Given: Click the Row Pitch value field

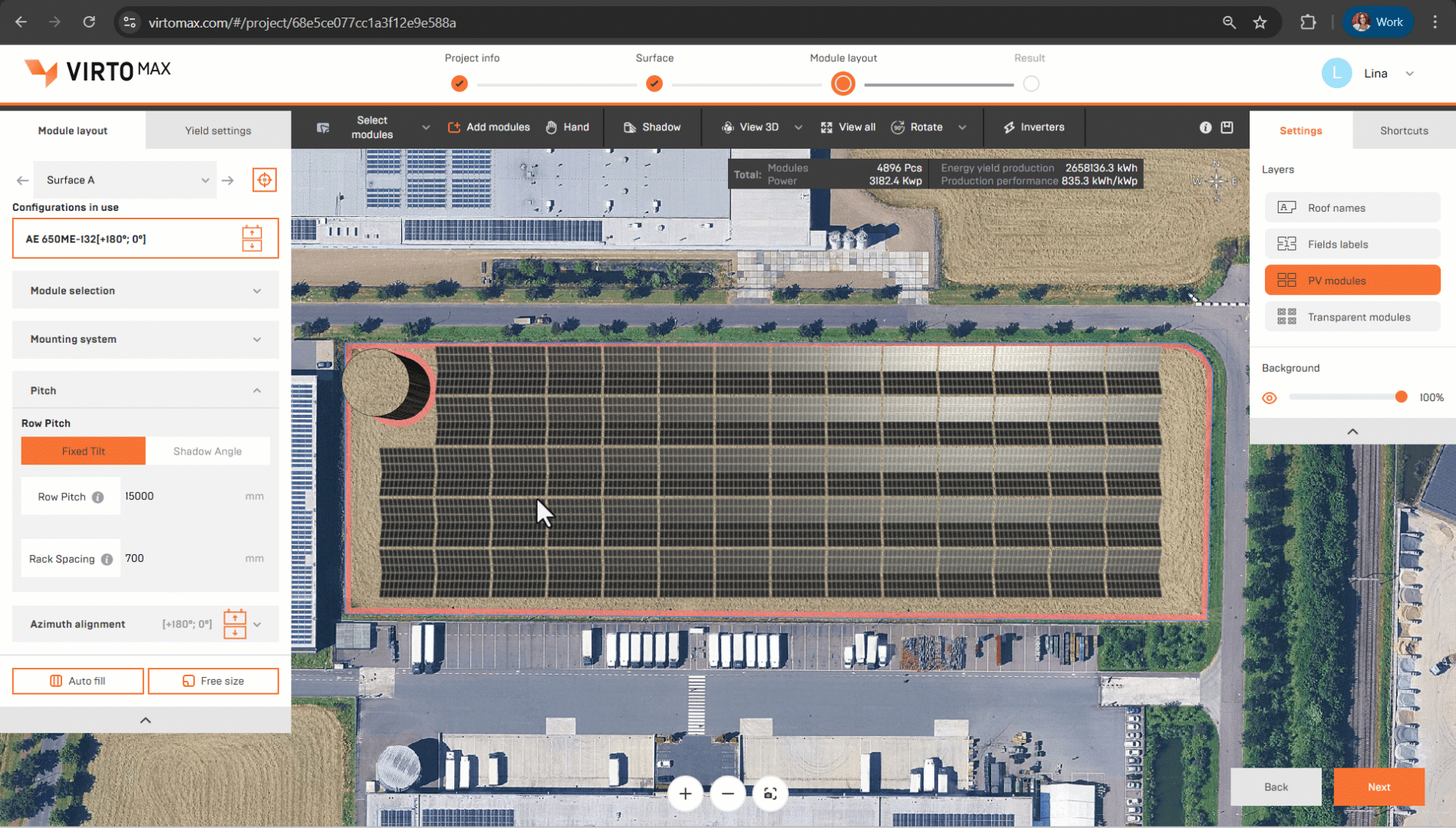Looking at the screenshot, I should [x=180, y=496].
